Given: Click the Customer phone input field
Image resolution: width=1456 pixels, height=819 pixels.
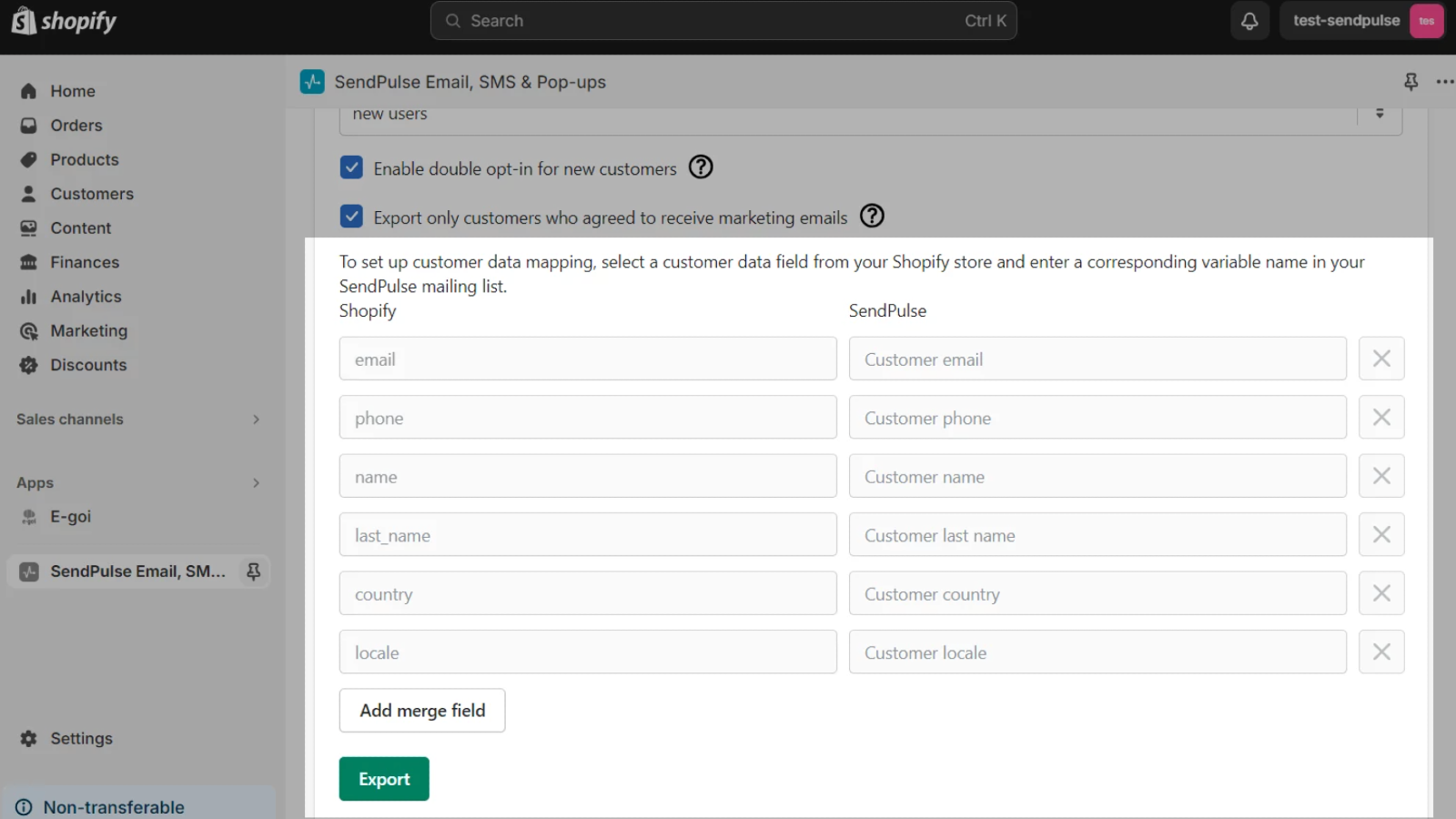Looking at the screenshot, I should tap(1097, 418).
